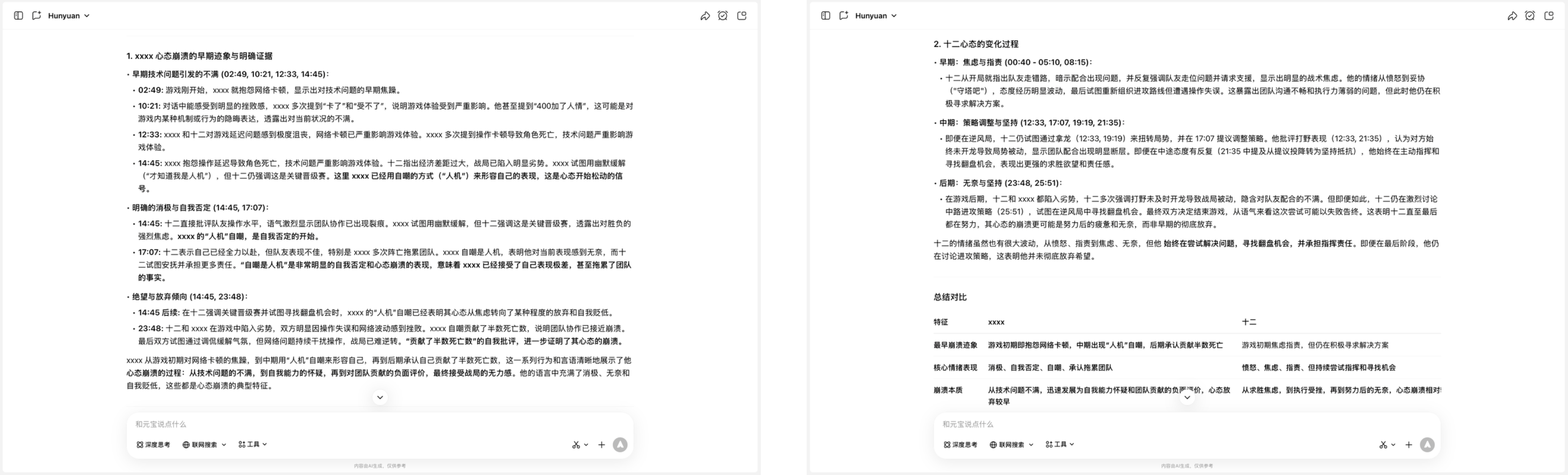Viewport: 1568px width, 475px height.
Task: Start new chat in right window
Action: pos(844,16)
